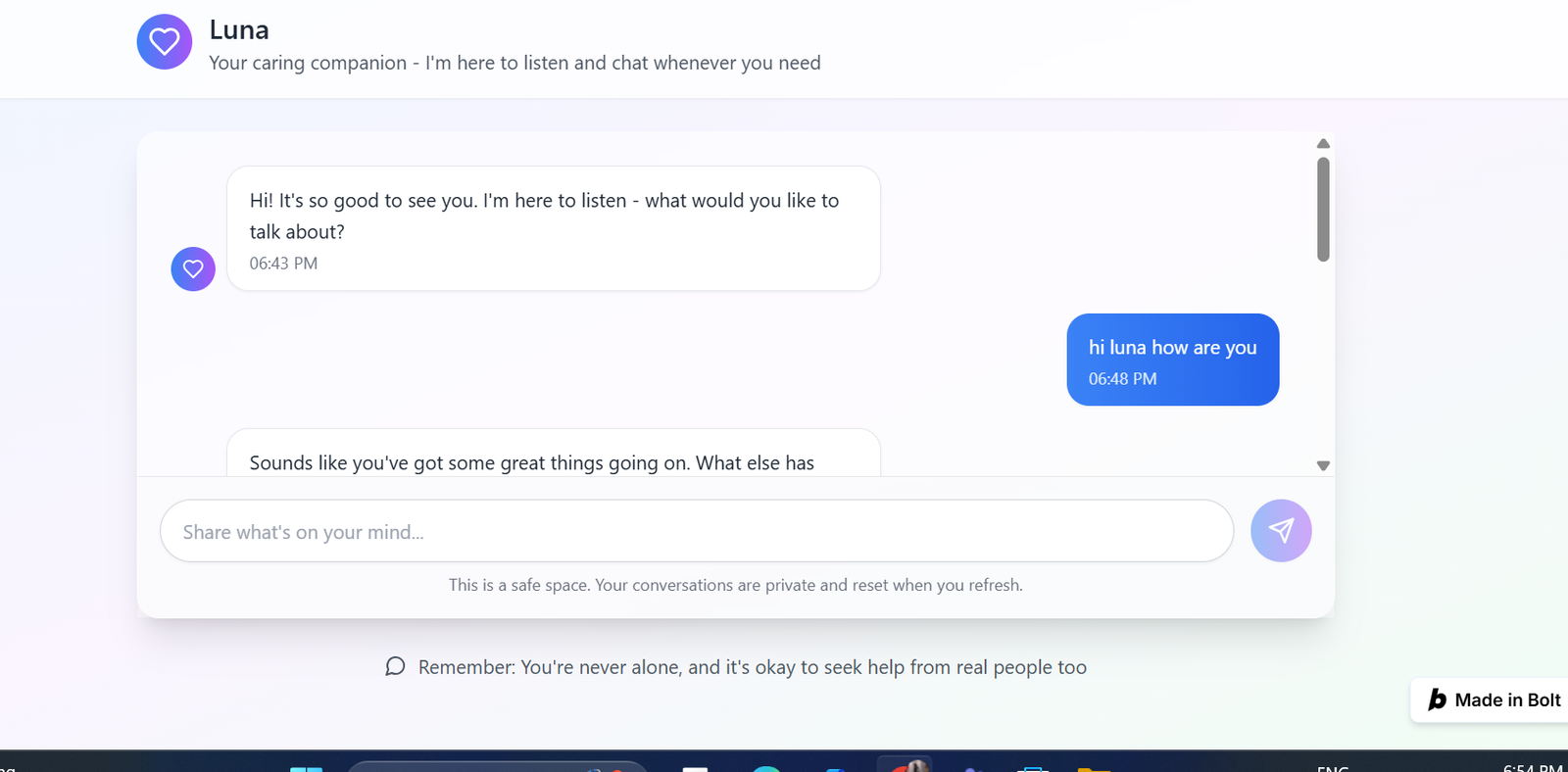
Task: Click the 'You're never alone' reminder text
Action: (x=752, y=667)
